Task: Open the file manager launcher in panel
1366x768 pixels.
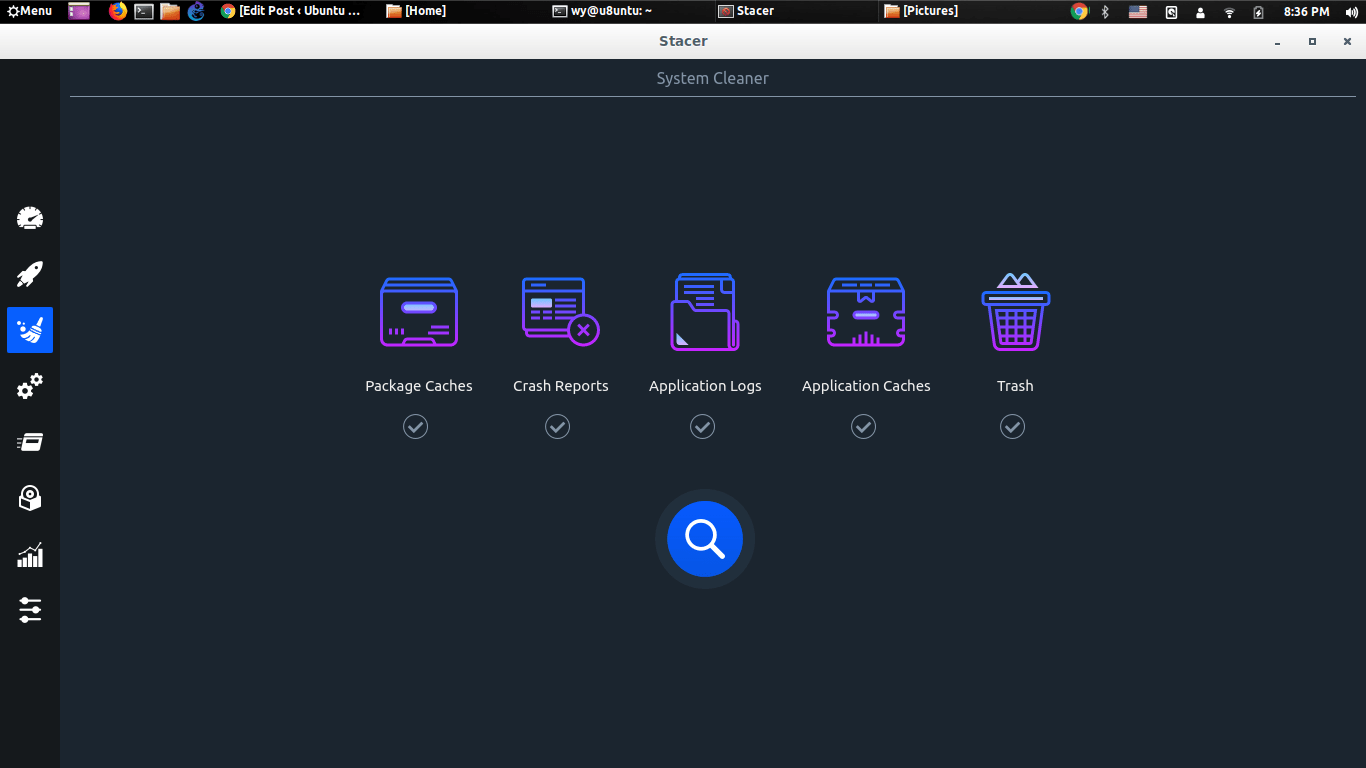Action: (170, 11)
